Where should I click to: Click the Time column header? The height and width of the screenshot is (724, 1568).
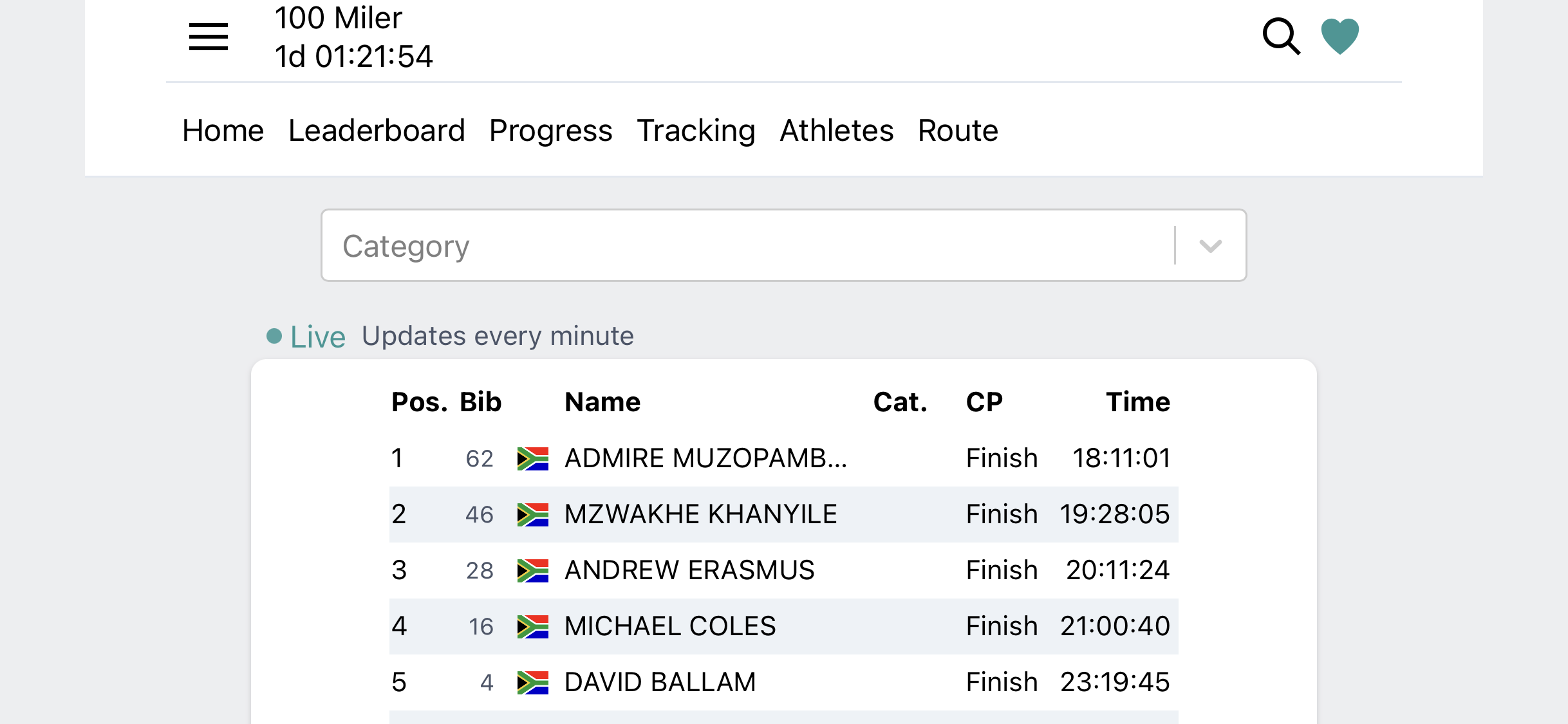(1137, 402)
